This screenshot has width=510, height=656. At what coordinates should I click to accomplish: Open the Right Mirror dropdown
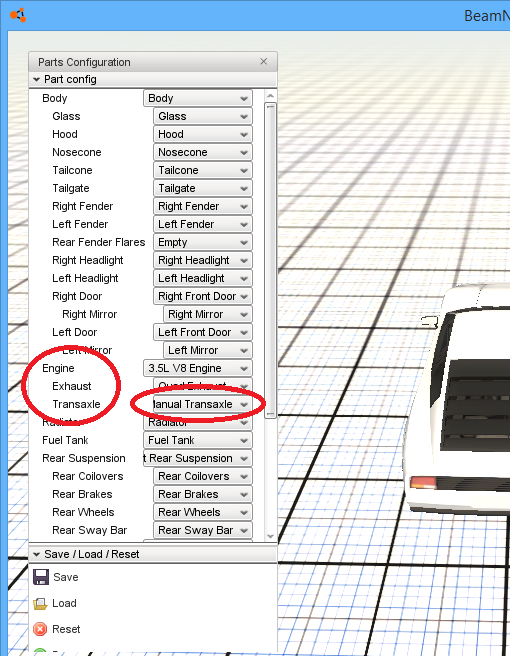coord(208,314)
